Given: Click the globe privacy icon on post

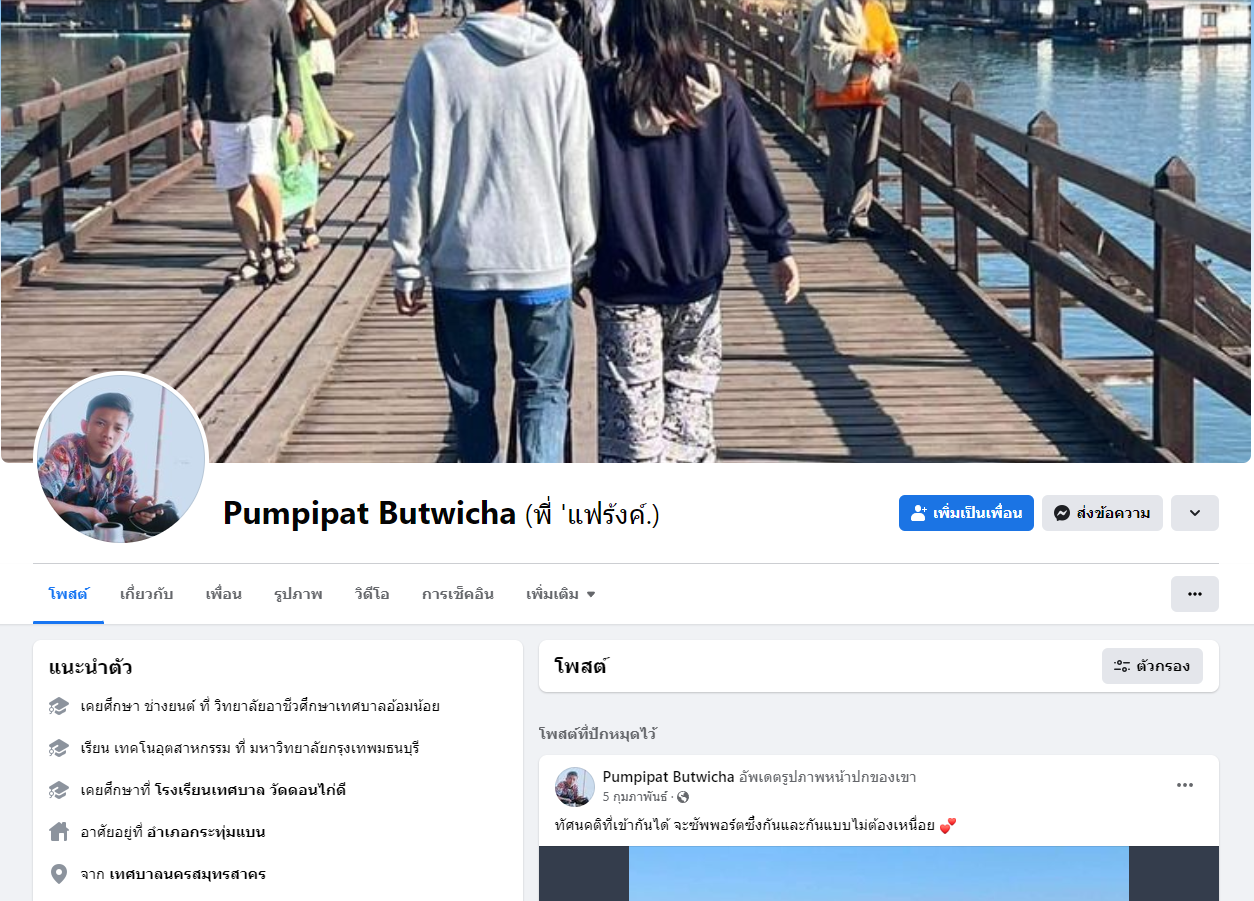Looking at the screenshot, I should point(683,797).
